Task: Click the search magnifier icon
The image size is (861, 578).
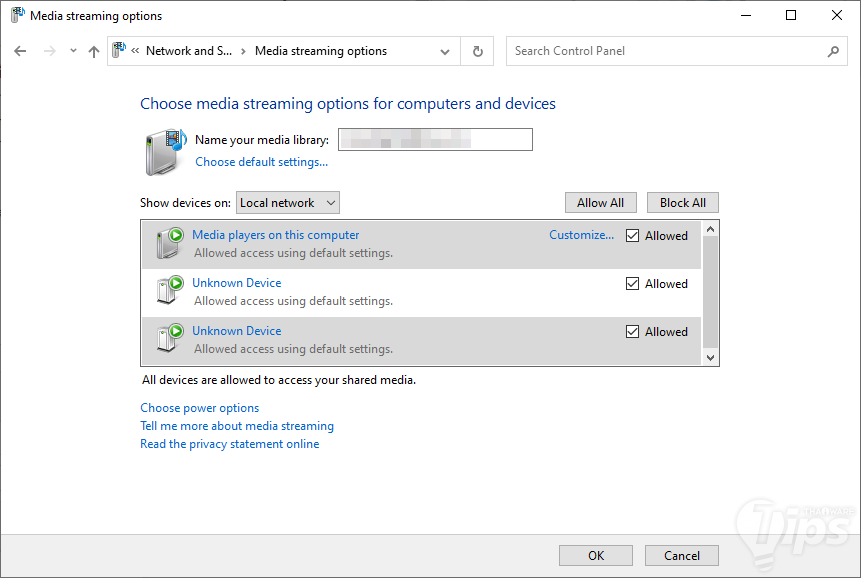Action: pyautogui.click(x=833, y=51)
